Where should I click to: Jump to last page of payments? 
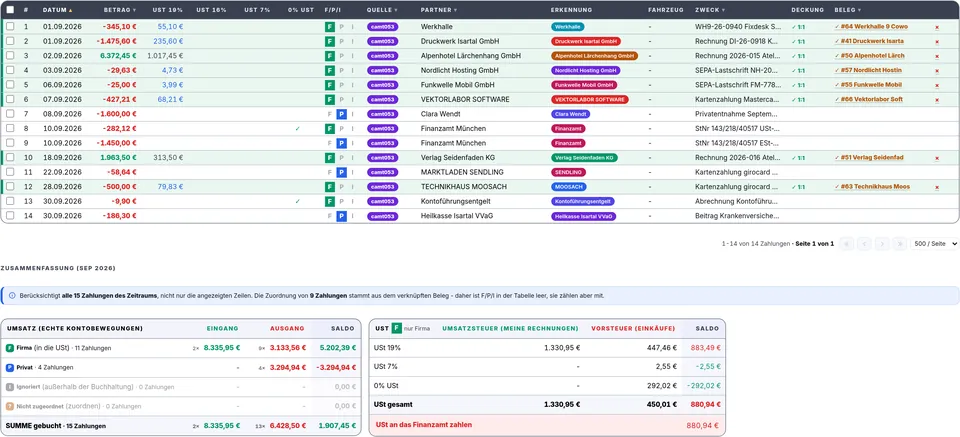[899, 244]
